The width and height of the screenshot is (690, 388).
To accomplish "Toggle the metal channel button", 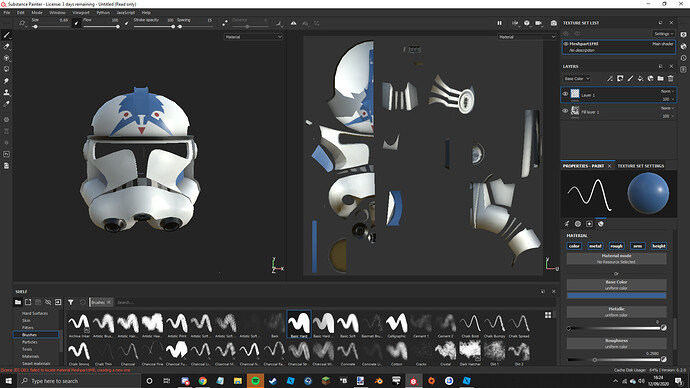I will coord(595,246).
